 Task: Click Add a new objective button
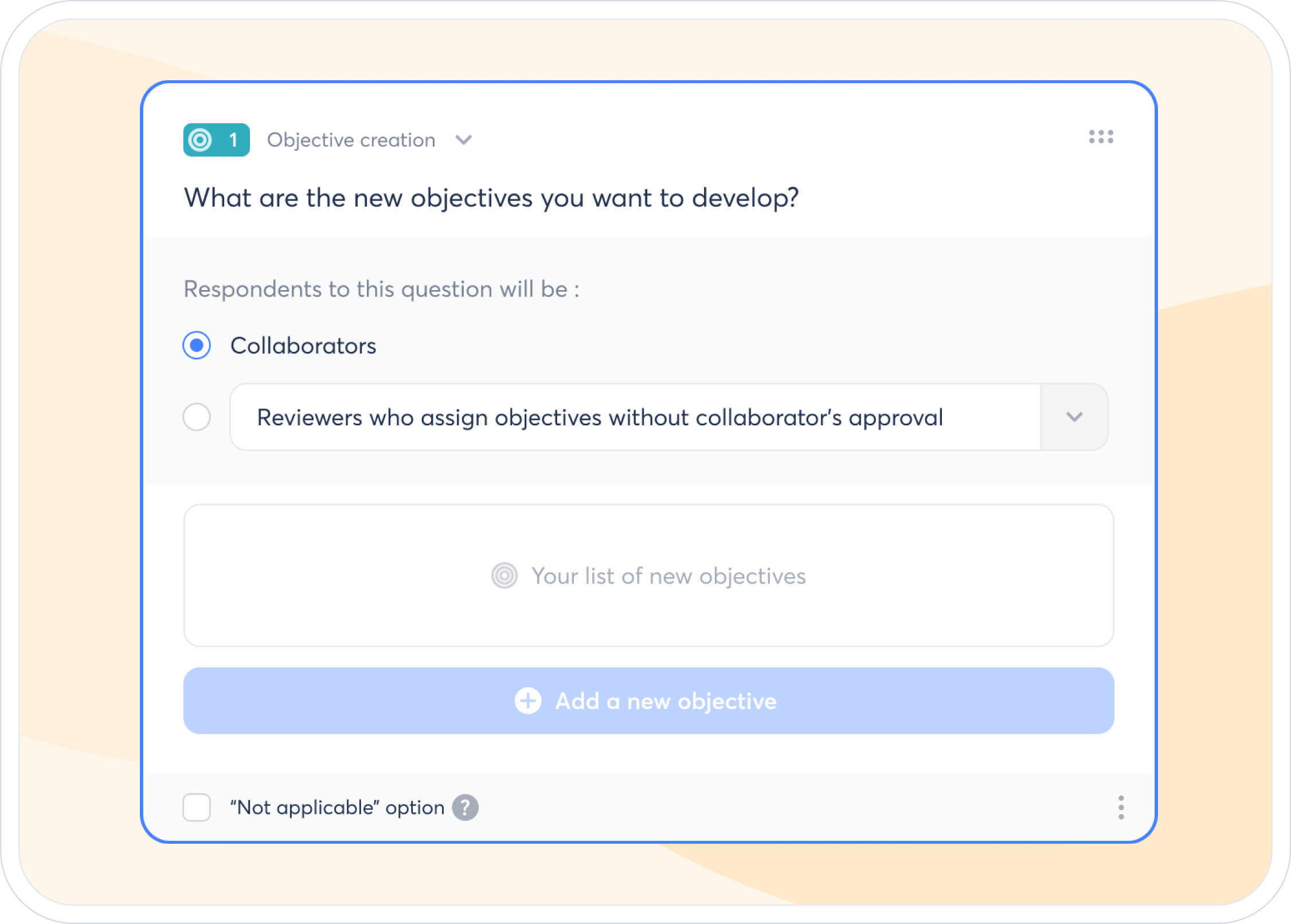pyautogui.click(x=648, y=700)
